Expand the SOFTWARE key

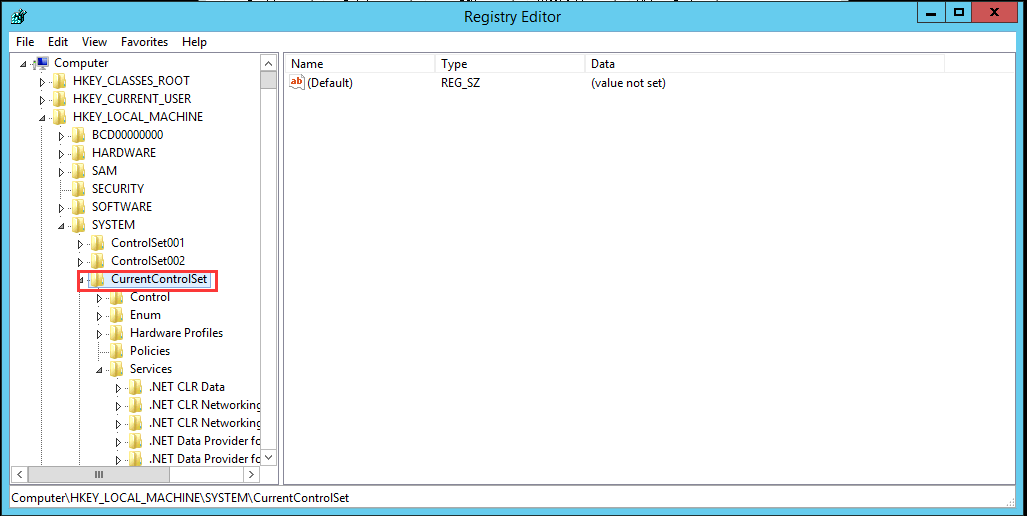click(x=62, y=207)
